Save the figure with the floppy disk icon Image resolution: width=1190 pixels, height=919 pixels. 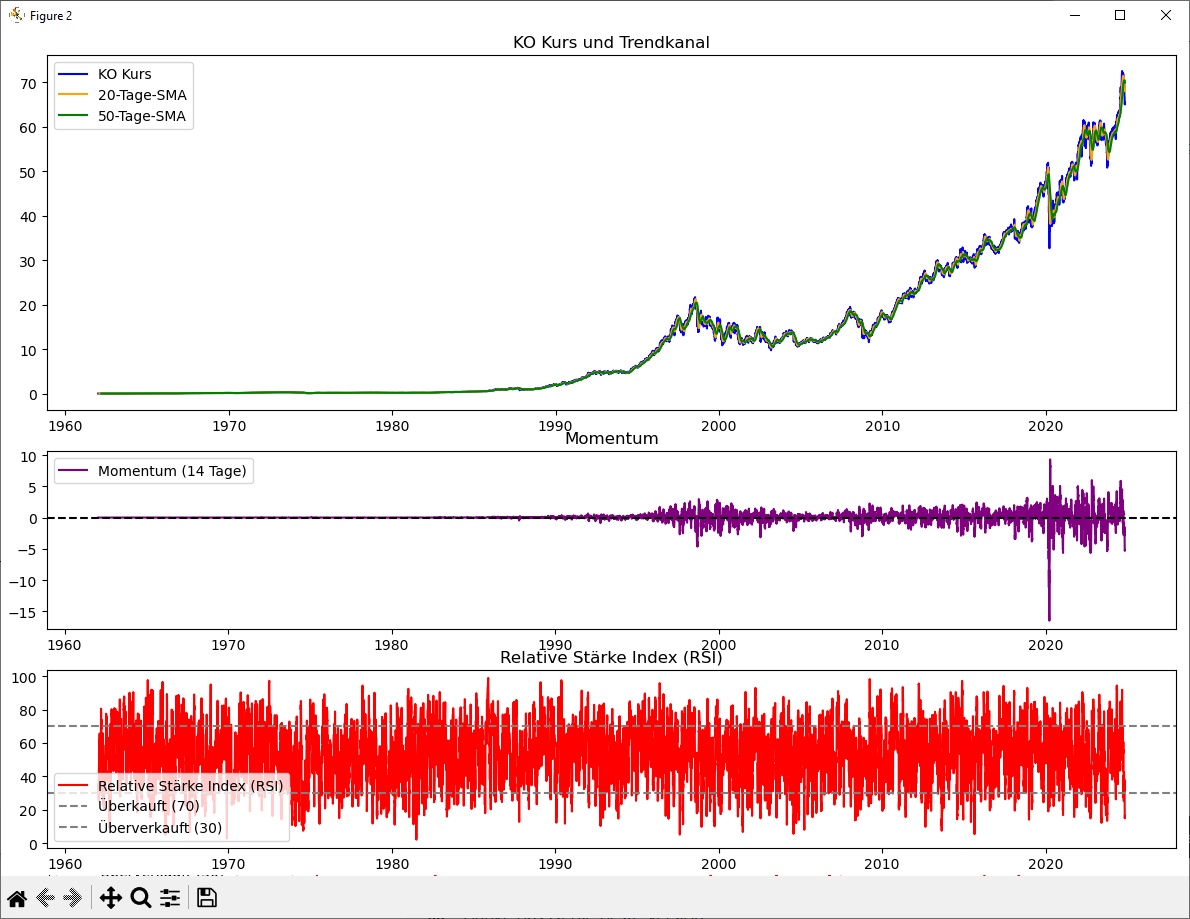tap(206, 898)
